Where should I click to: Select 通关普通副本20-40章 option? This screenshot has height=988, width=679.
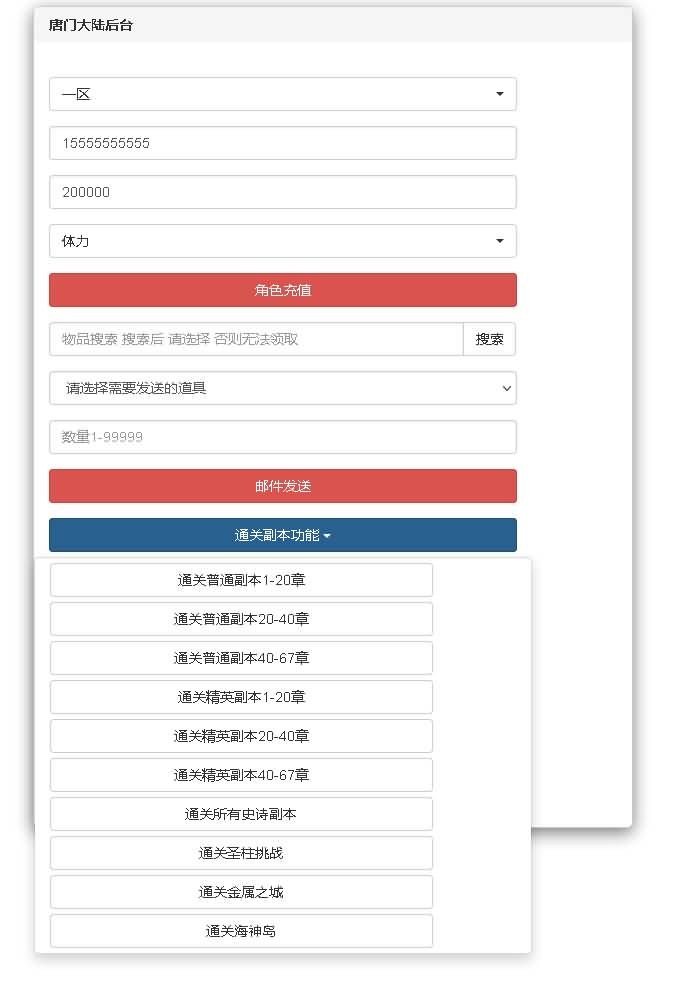point(240,618)
